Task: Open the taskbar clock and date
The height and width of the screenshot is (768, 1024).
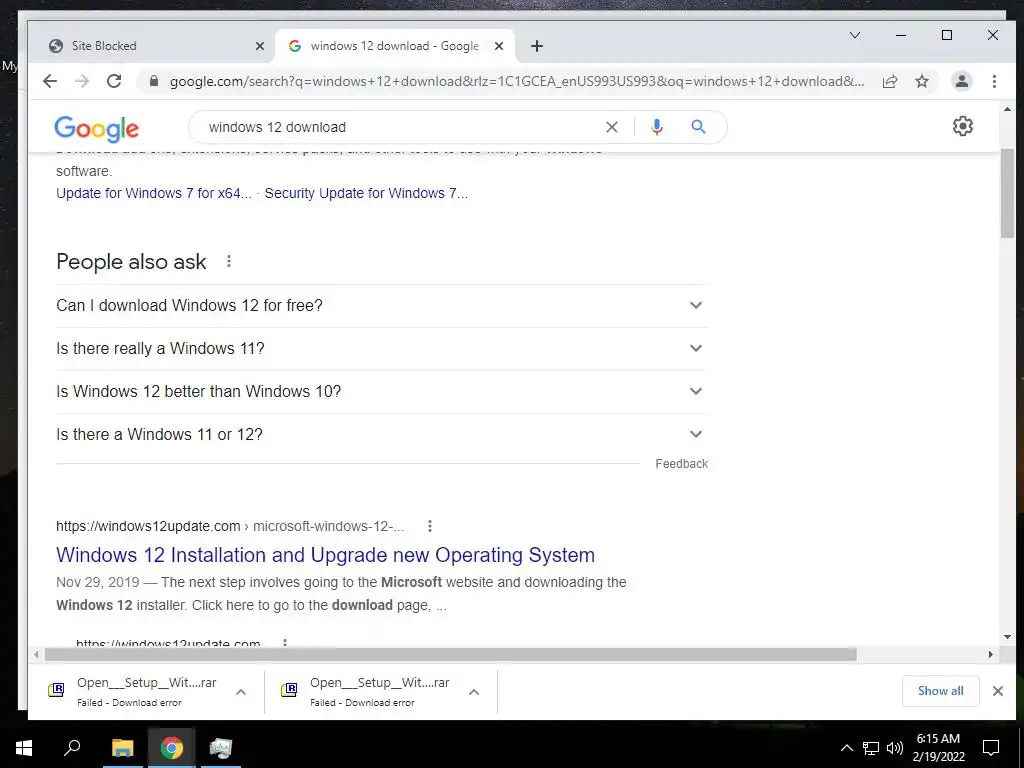Action: [x=938, y=748]
